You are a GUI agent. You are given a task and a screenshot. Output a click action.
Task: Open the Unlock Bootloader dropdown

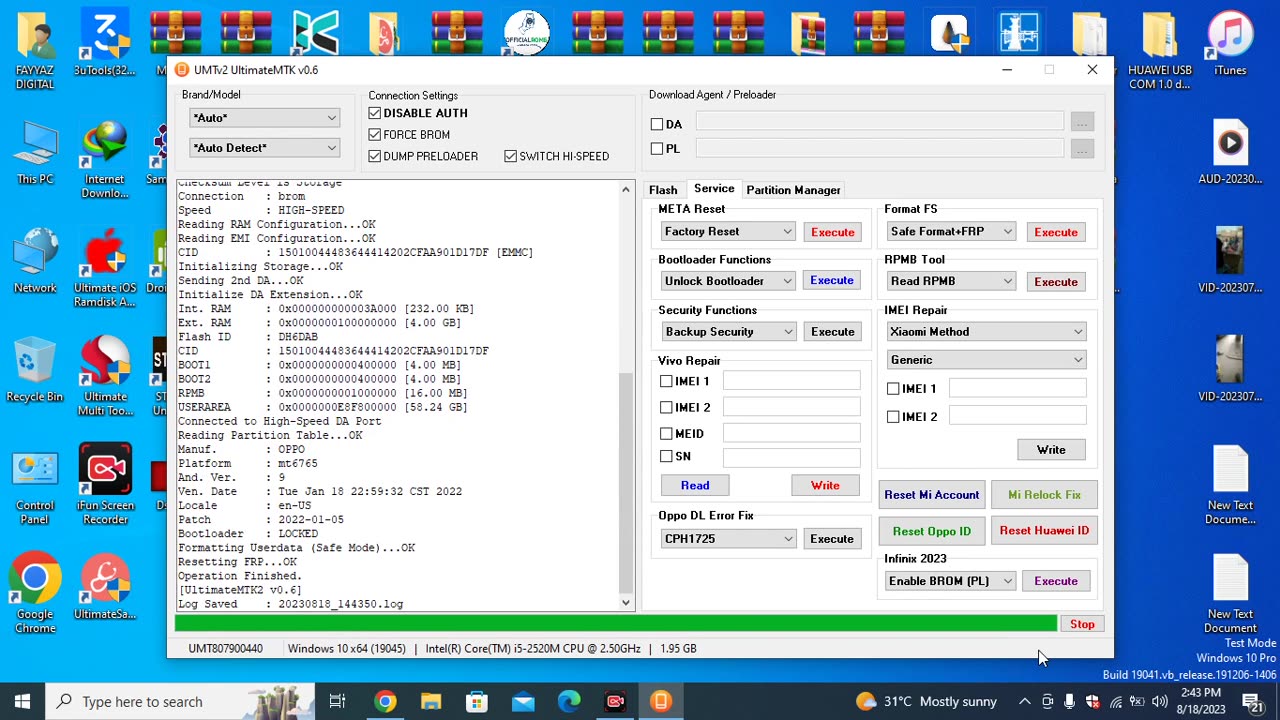pyautogui.click(x=728, y=281)
